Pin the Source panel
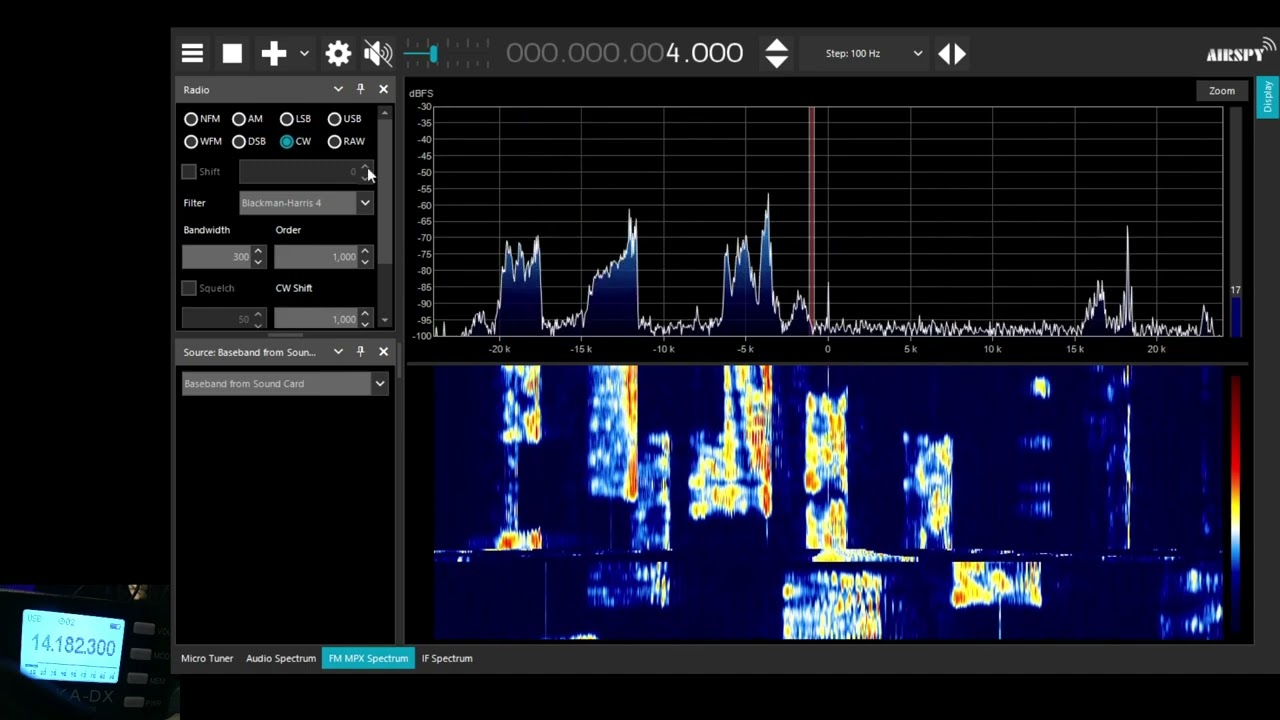The height and width of the screenshot is (720, 1280). point(360,352)
